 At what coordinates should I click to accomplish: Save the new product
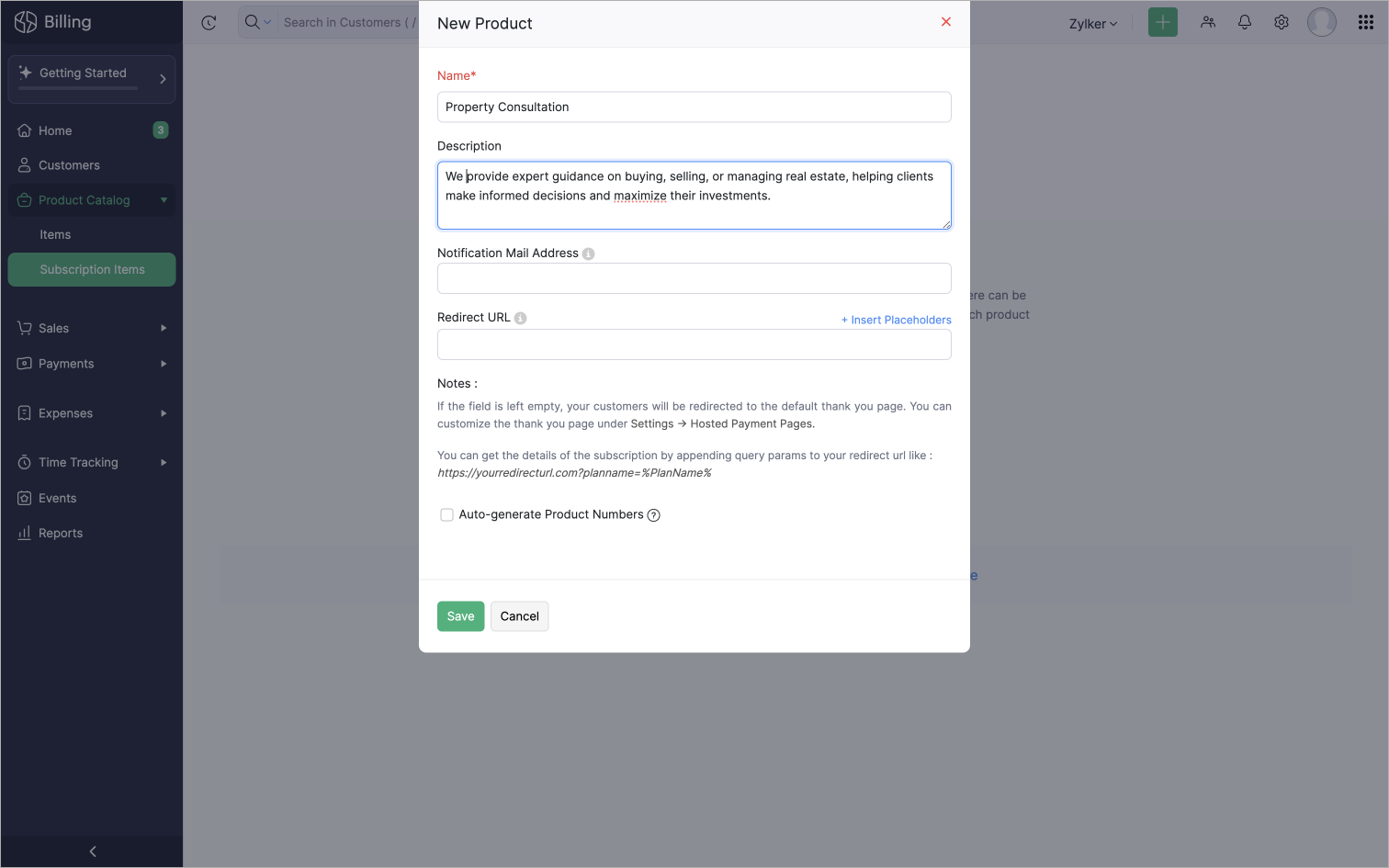point(460,616)
